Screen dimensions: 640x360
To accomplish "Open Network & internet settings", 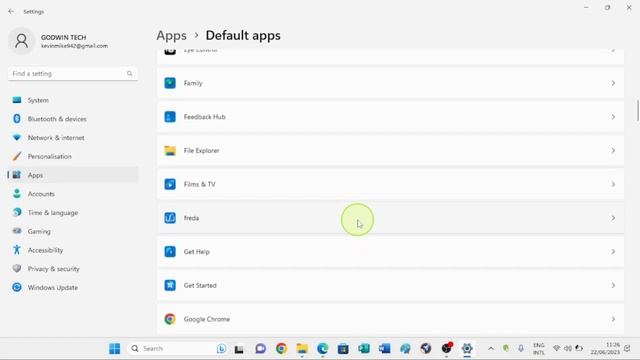I will pyautogui.click(x=73, y=138).
